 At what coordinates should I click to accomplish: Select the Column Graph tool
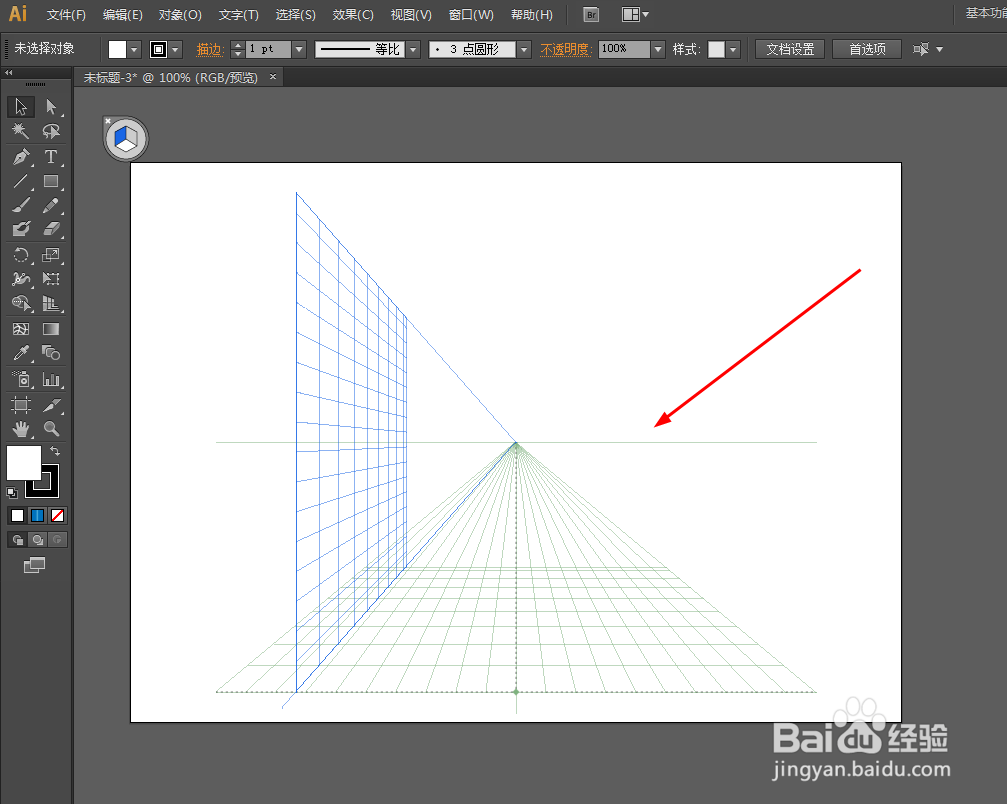click(x=51, y=380)
